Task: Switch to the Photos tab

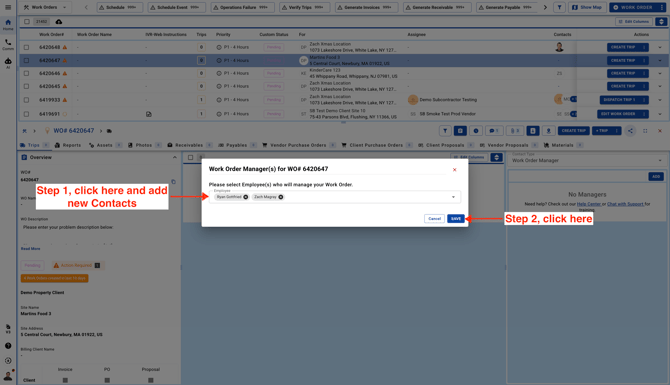Action: pos(144,145)
